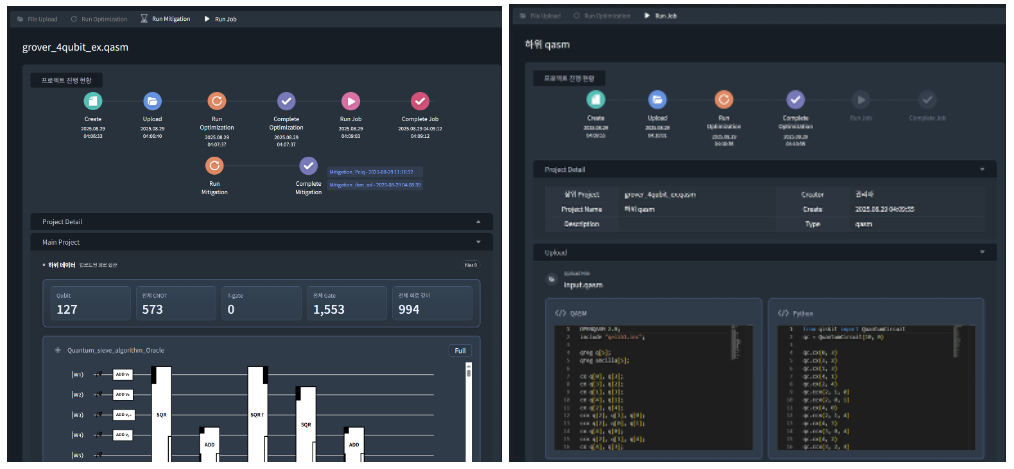Click the Complete Optimization checkmark icon under 하위 qasm
1014x469 pixels.
tap(795, 99)
